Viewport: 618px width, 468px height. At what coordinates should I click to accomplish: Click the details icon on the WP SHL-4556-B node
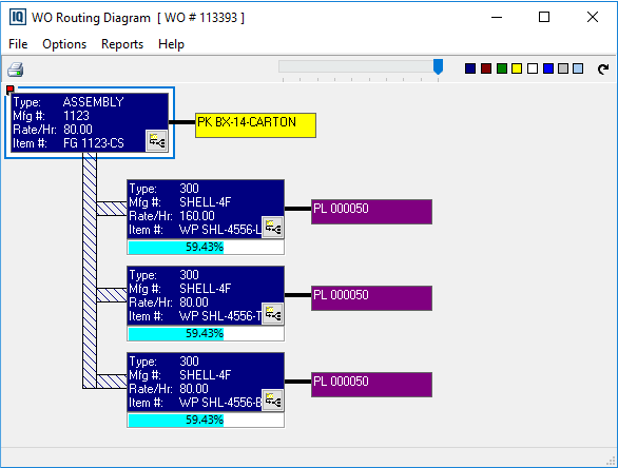tap(272, 399)
